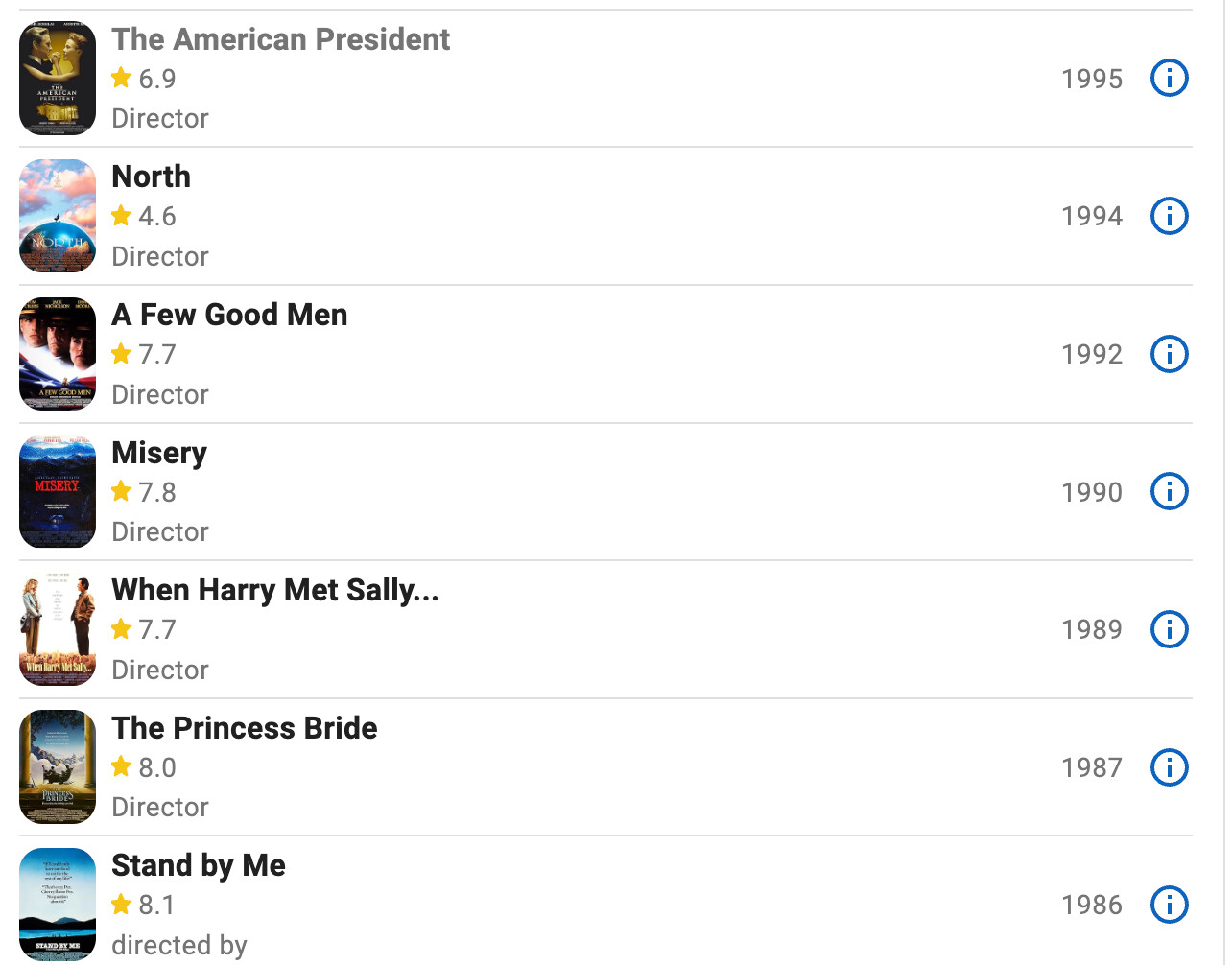Click The Princess Bride poster
Screen dimensions: 1232x965
[x=58, y=767]
